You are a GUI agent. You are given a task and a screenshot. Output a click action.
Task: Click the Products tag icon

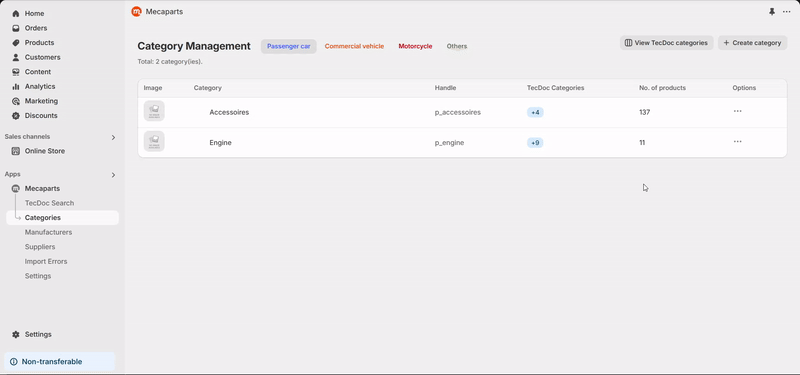point(16,43)
